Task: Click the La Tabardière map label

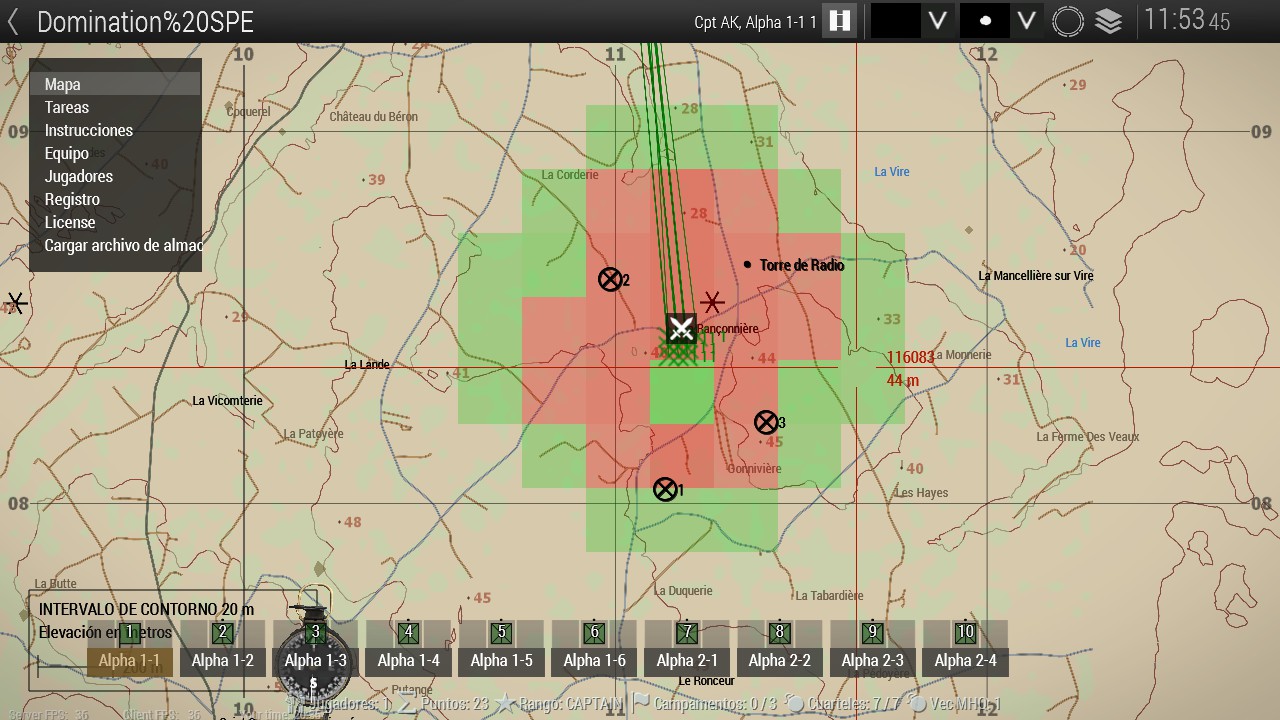Action: click(x=830, y=596)
